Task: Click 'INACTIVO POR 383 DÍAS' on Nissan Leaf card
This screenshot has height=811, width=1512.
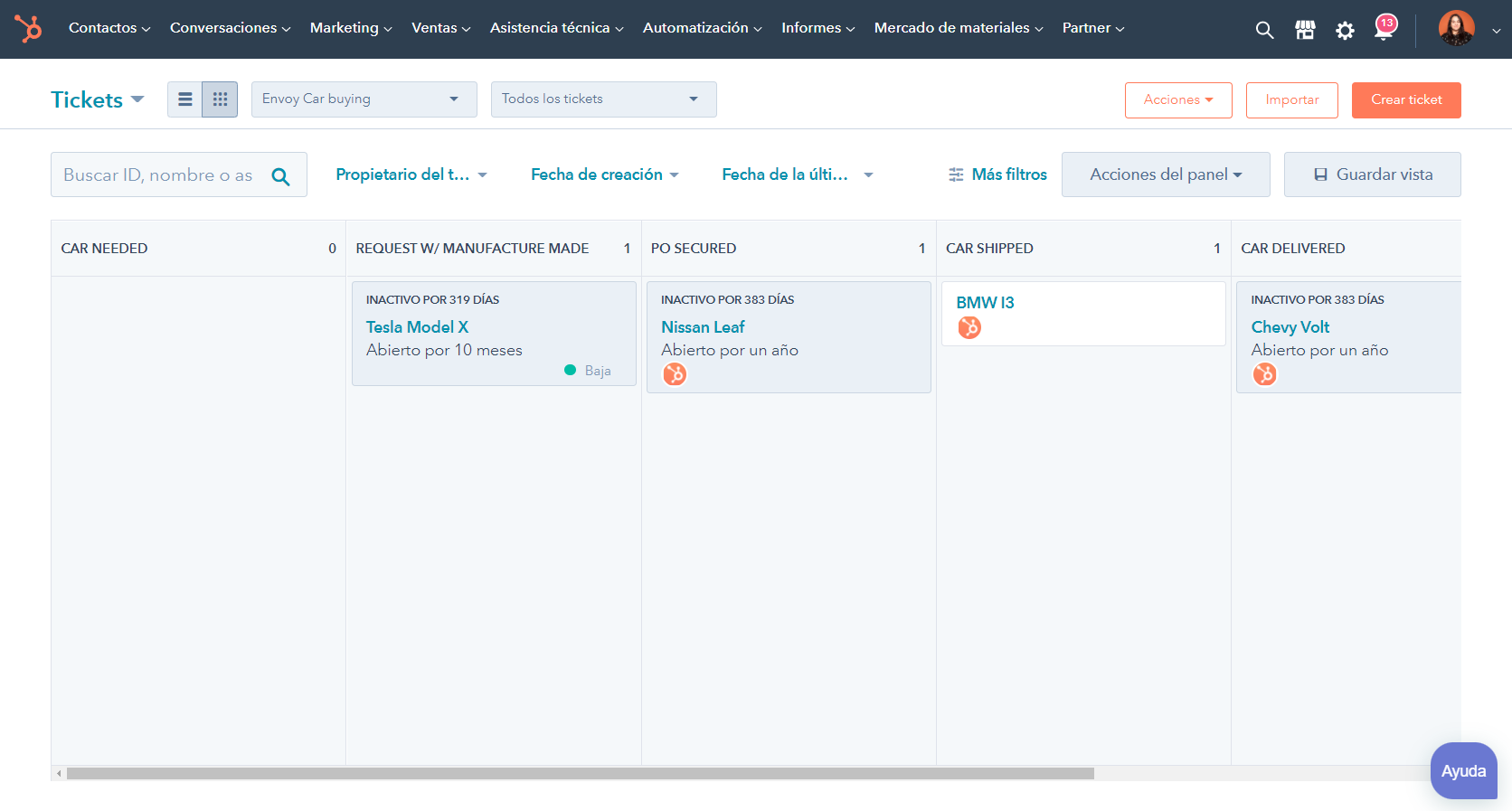Action: [x=727, y=300]
